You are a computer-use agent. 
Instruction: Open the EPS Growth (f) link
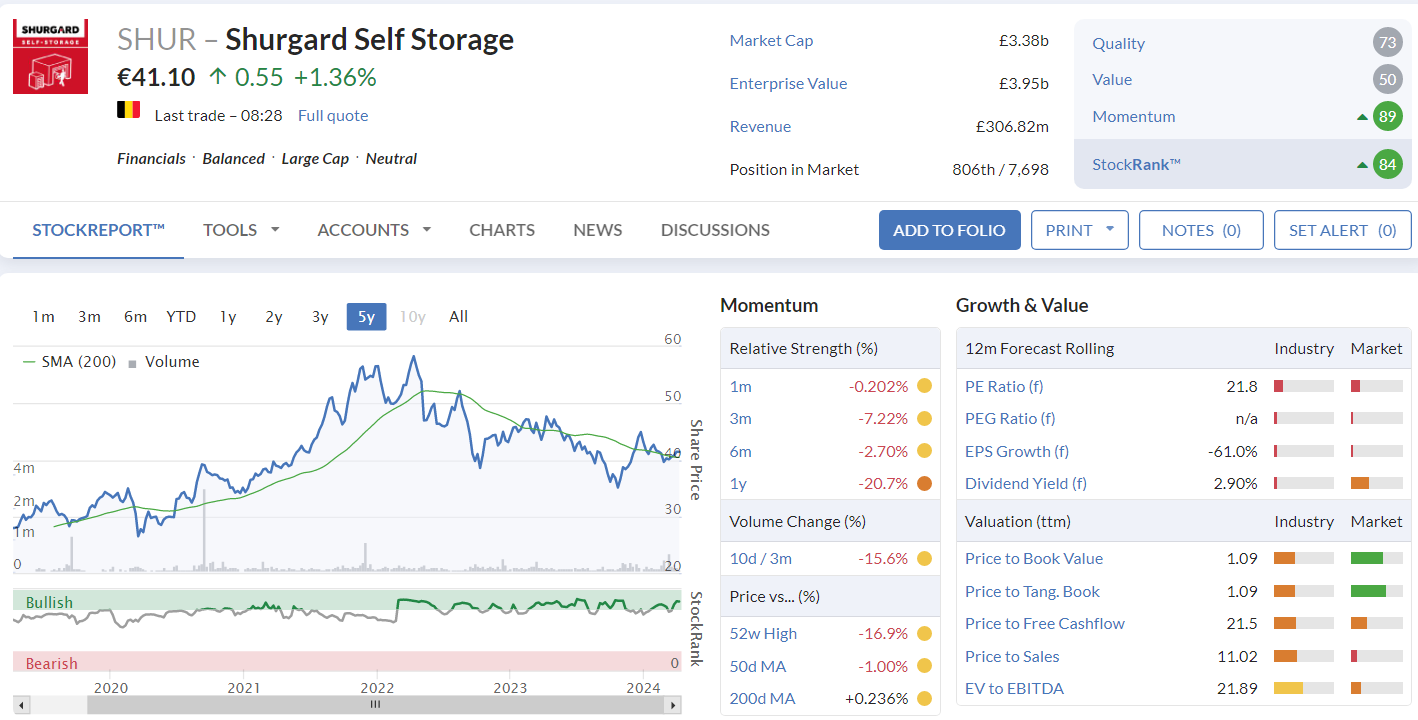[1017, 451]
